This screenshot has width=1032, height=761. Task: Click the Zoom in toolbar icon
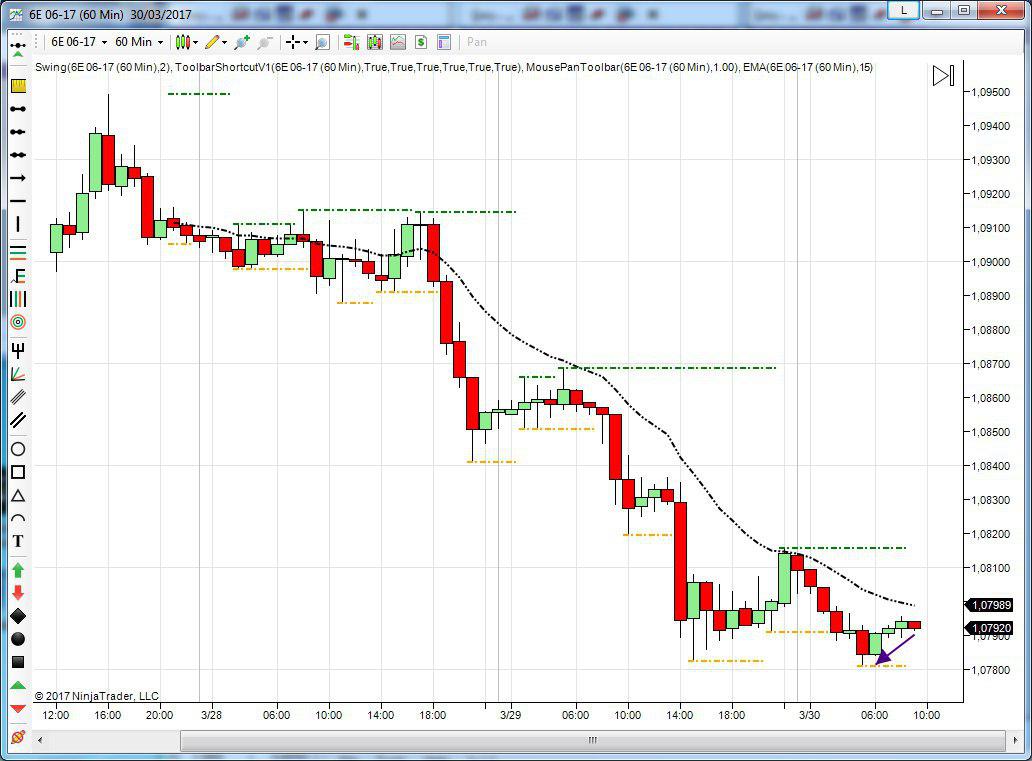coord(242,42)
